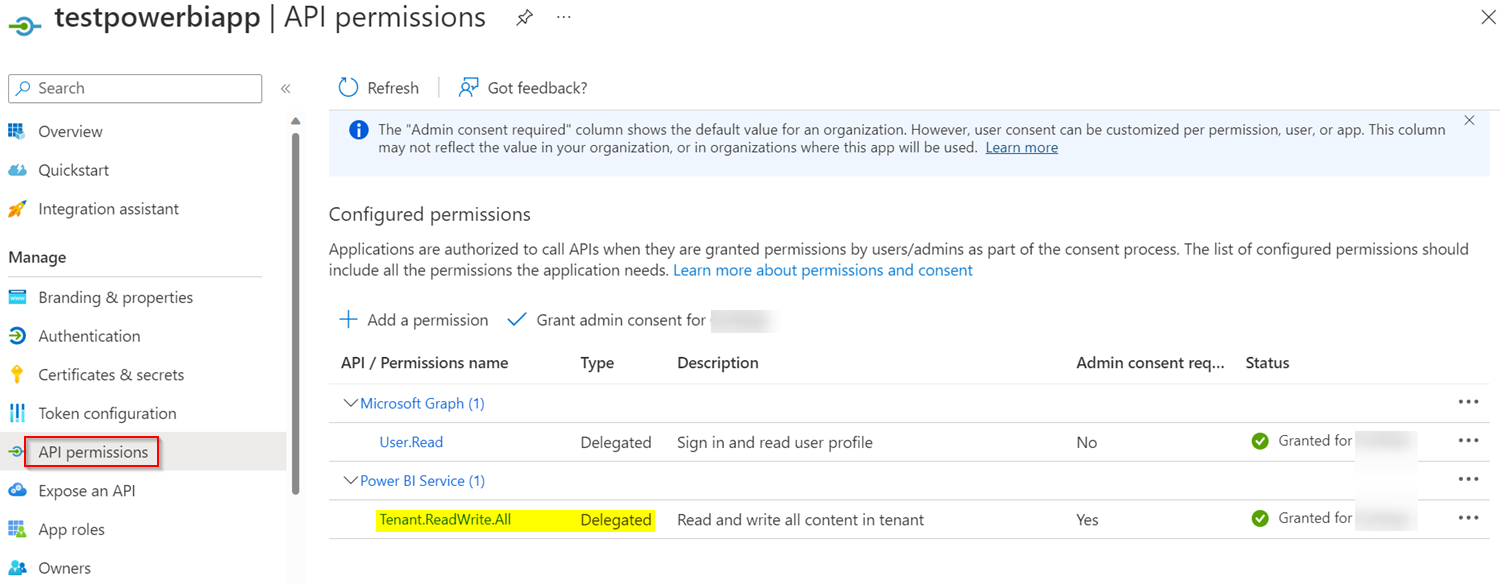Open more options for the User.Read row
Image resolution: width=1500 pixels, height=584 pixels.
pos(1468,441)
